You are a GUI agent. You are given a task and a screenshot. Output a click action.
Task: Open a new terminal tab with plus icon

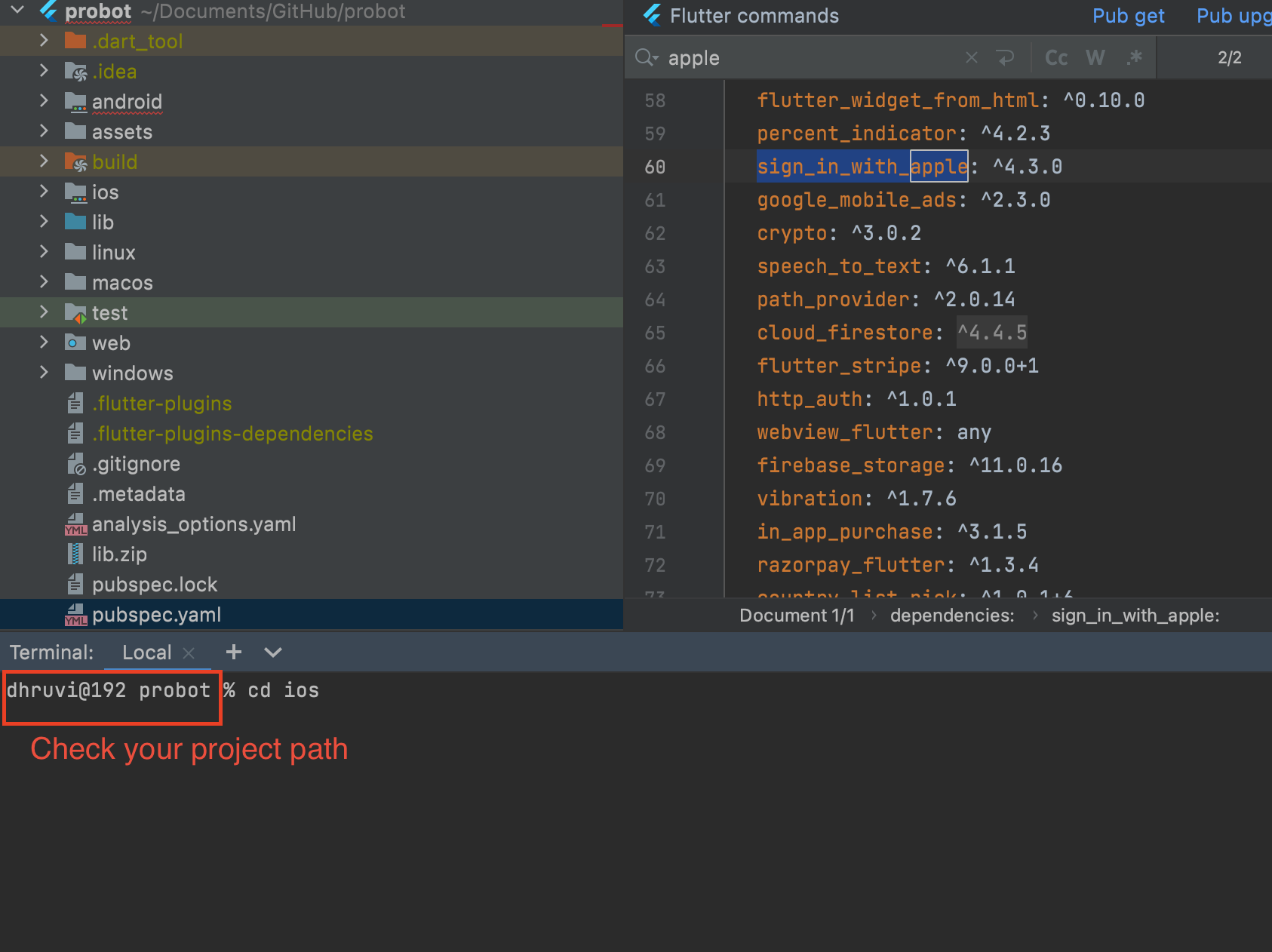234,653
